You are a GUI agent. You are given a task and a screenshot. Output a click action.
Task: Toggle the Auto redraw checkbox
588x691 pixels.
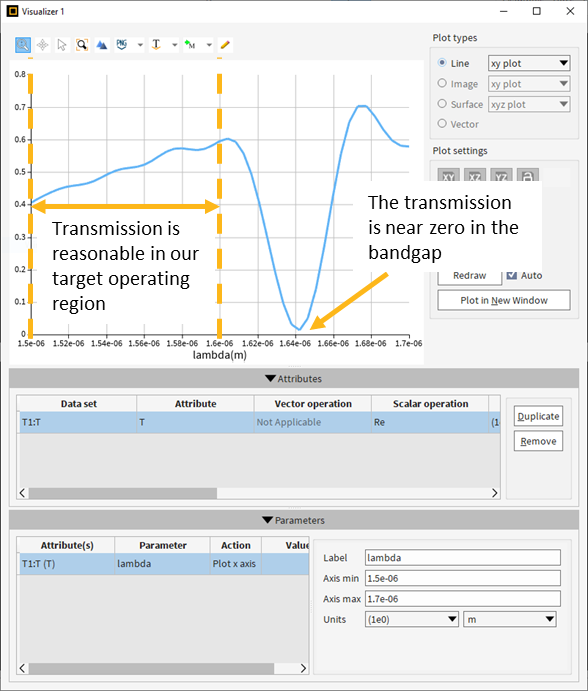tap(512, 275)
